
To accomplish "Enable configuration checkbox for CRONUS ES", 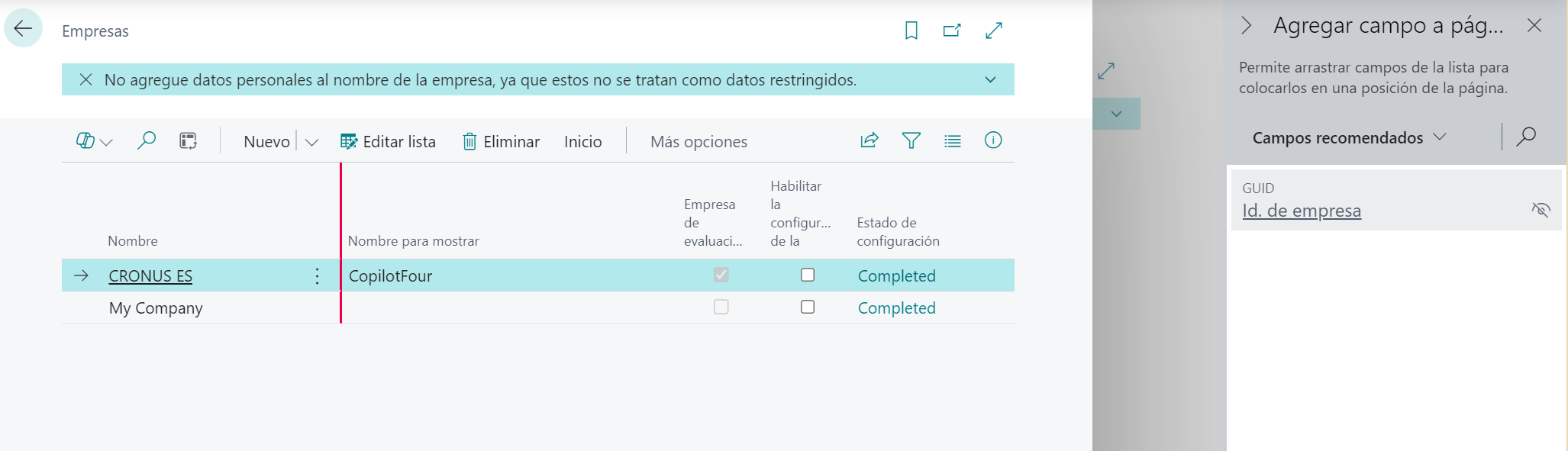I will tap(807, 275).
